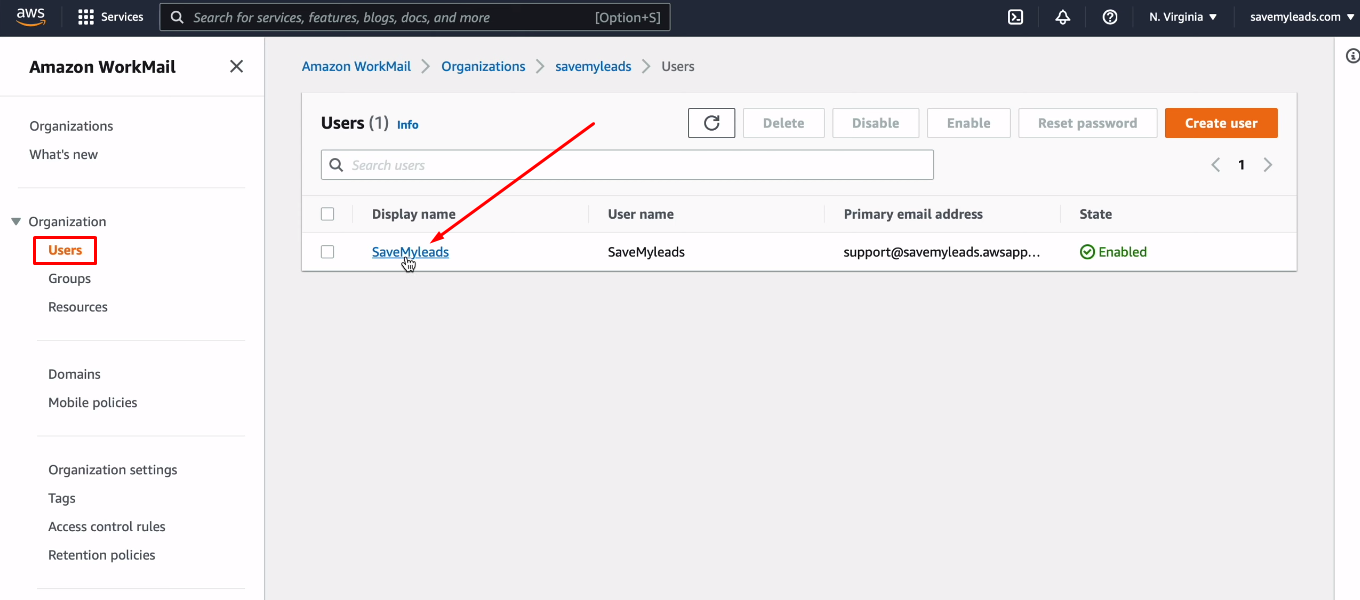Open Retention policies
This screenshot has width=1360, height=600.
[x=102, y=555]
